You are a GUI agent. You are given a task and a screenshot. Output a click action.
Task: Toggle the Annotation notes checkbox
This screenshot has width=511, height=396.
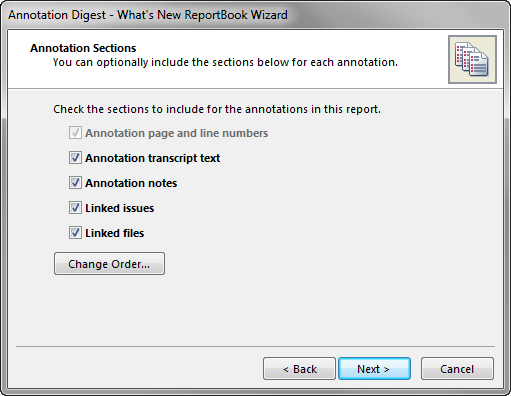pyautogui.click(x=75, y=183)
